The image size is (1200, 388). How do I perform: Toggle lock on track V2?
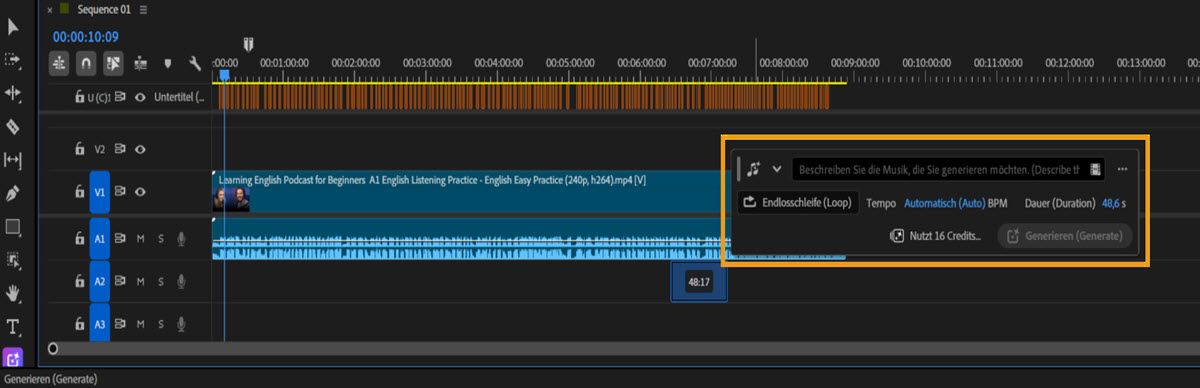pyautogui.click(x=80, y=149)
